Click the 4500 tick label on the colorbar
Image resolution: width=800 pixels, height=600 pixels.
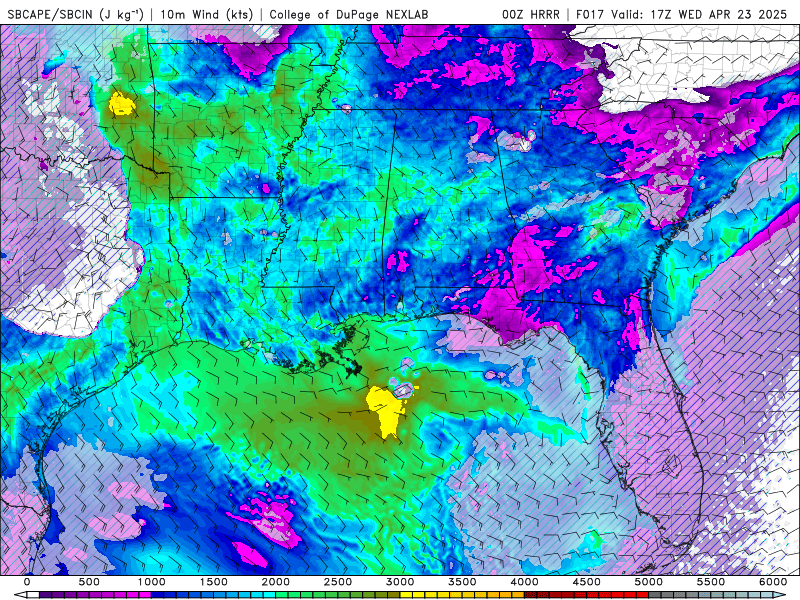[x=587, y=582]
